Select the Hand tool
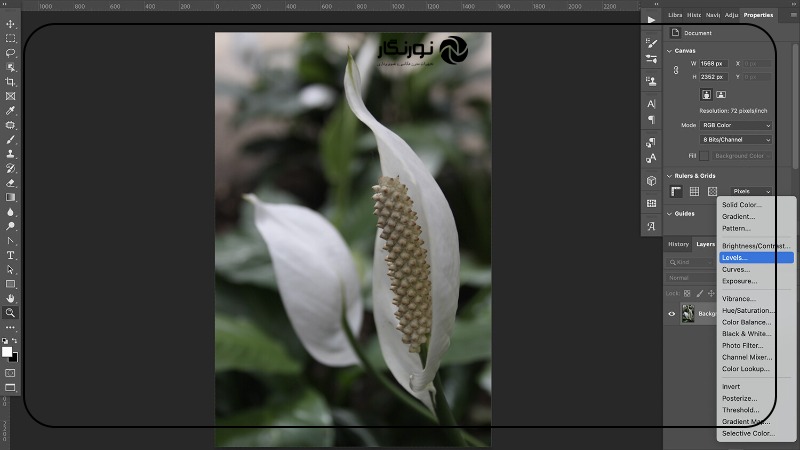The image size is (800, 450). (x=11, y=298)
